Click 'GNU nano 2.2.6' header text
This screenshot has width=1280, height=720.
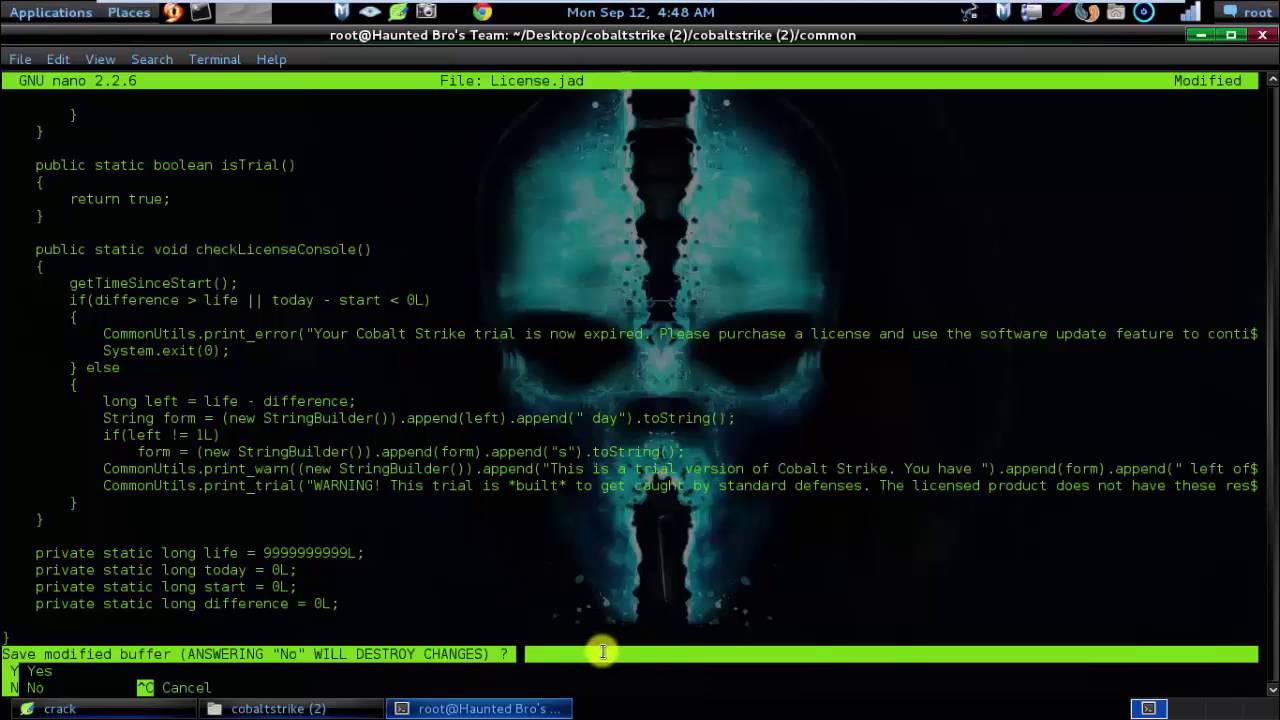coord(77,81)
